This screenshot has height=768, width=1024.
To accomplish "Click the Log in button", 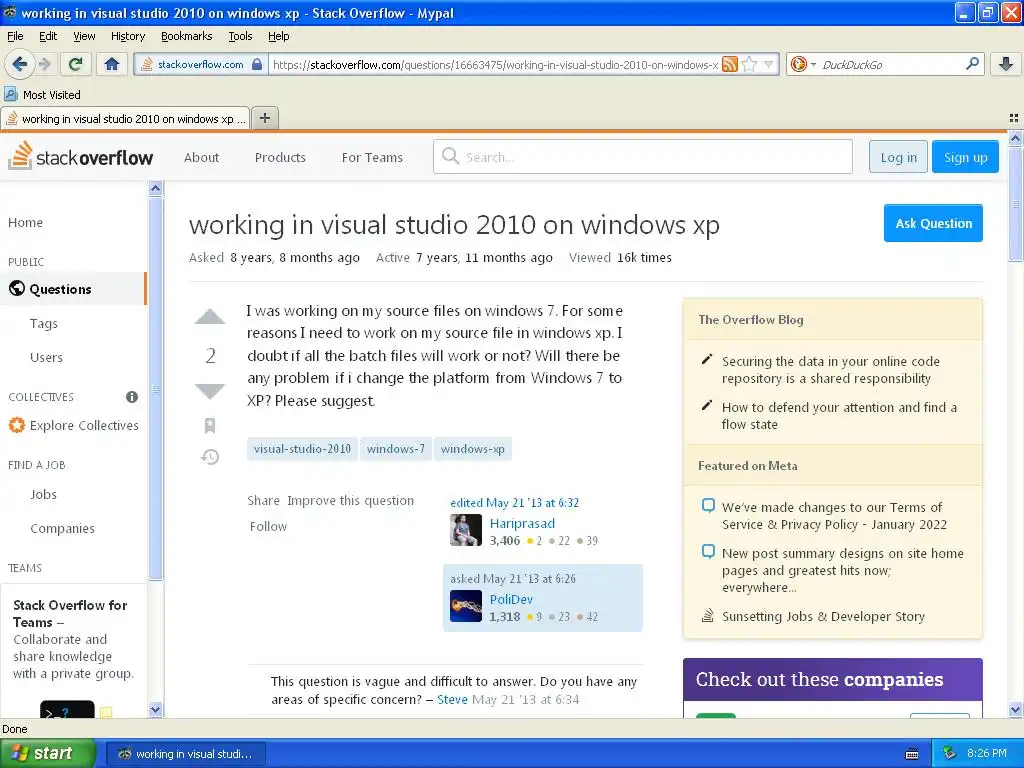I will coord(898,157).
